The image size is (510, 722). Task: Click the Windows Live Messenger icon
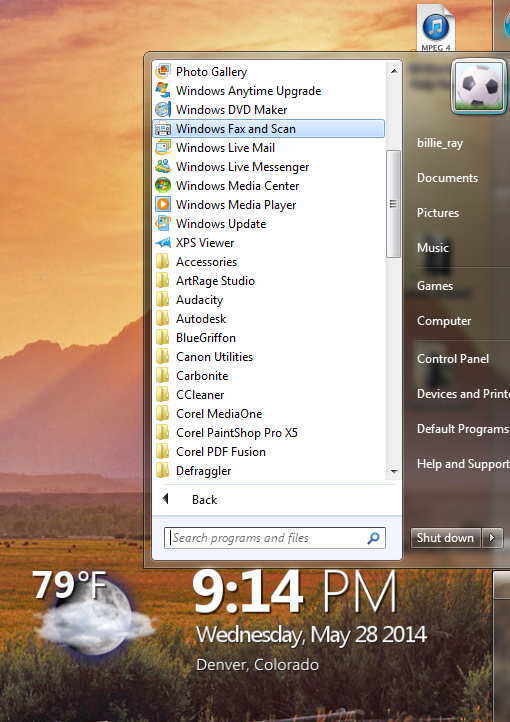(x=163, y=166)
